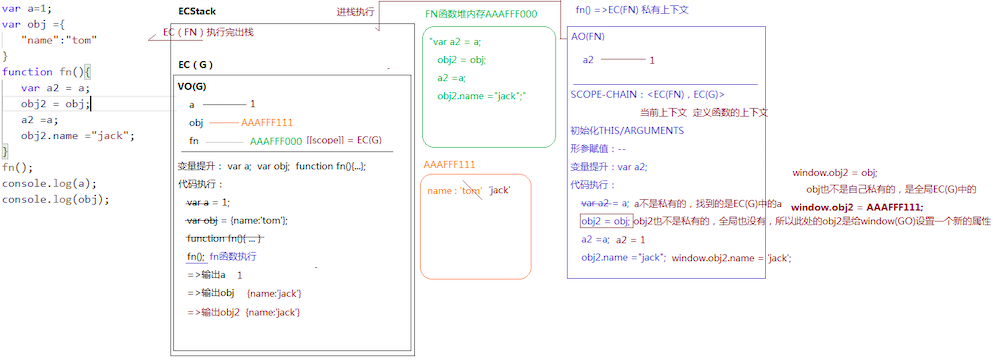Click the blue 'fn函数执行' label
The image size is (996, 363).
pos(233,257)
